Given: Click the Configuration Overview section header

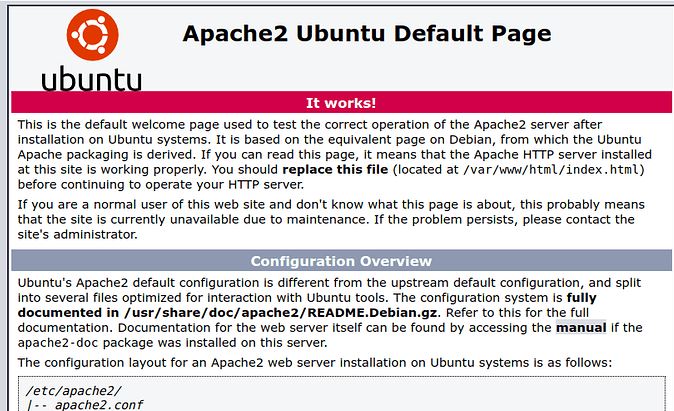Looking at the screenshot, I should coord(341,261).
